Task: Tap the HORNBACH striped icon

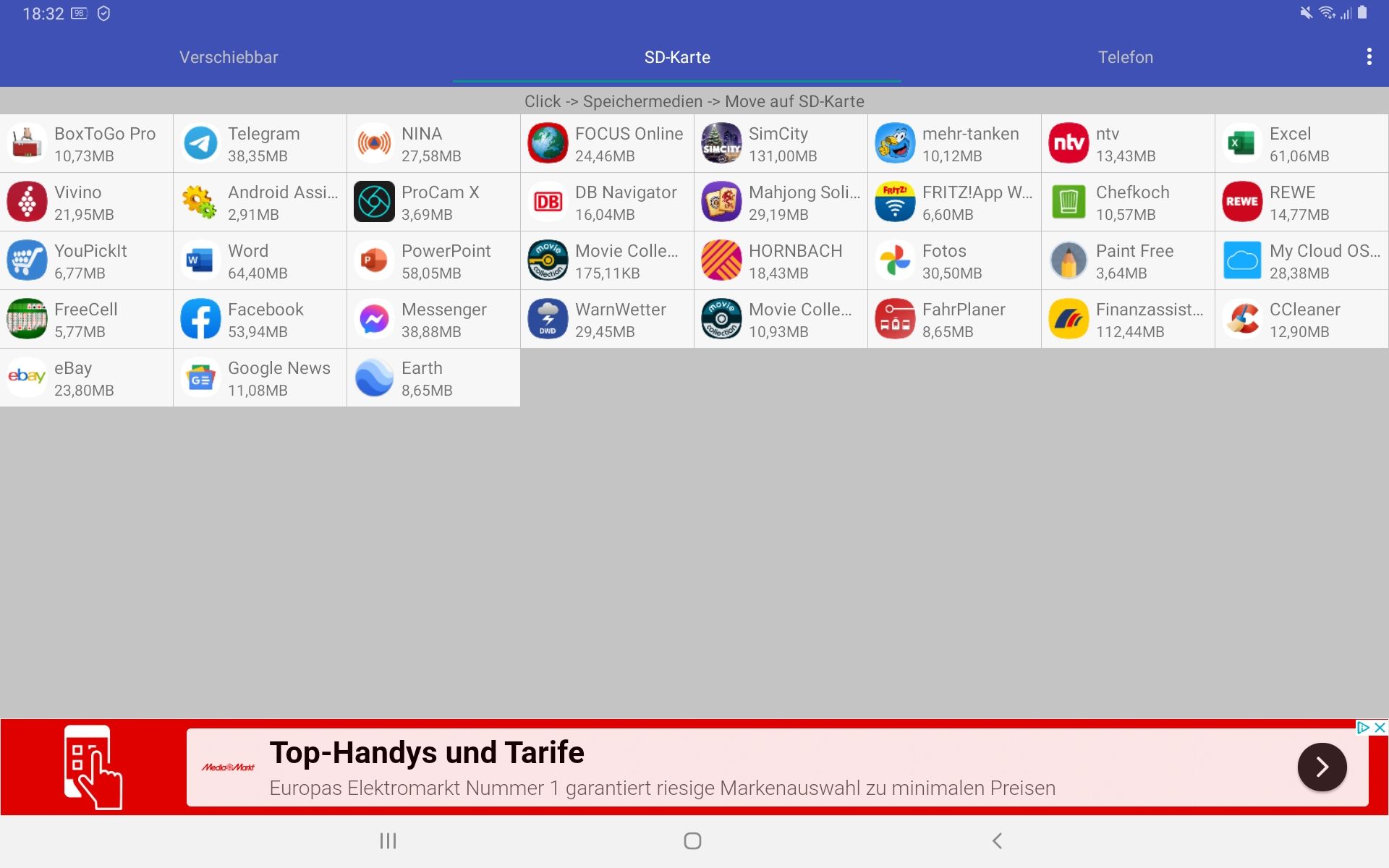Action: pyautogui.click(x=721, y=260)
